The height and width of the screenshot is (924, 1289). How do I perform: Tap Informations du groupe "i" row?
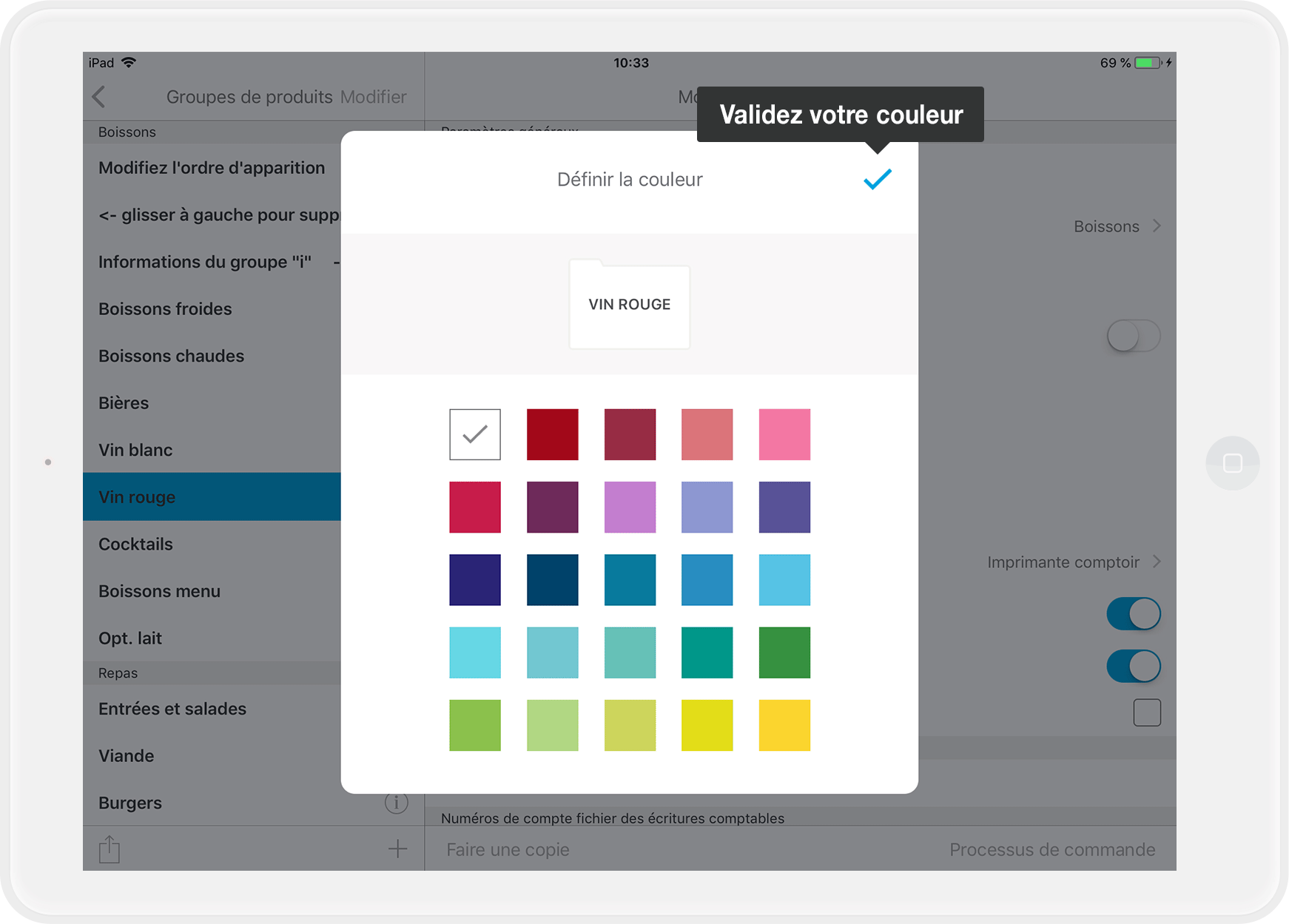pos(212,262)
